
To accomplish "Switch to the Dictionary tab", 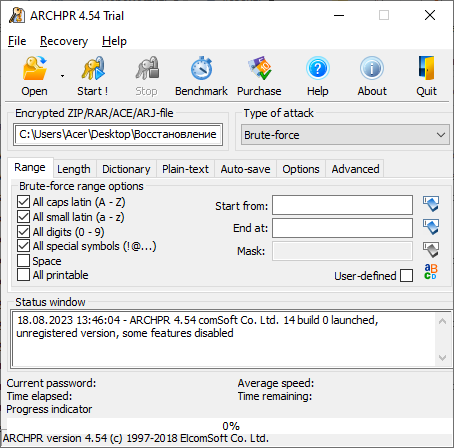I will pyautogui.click(x=126, y=169).
